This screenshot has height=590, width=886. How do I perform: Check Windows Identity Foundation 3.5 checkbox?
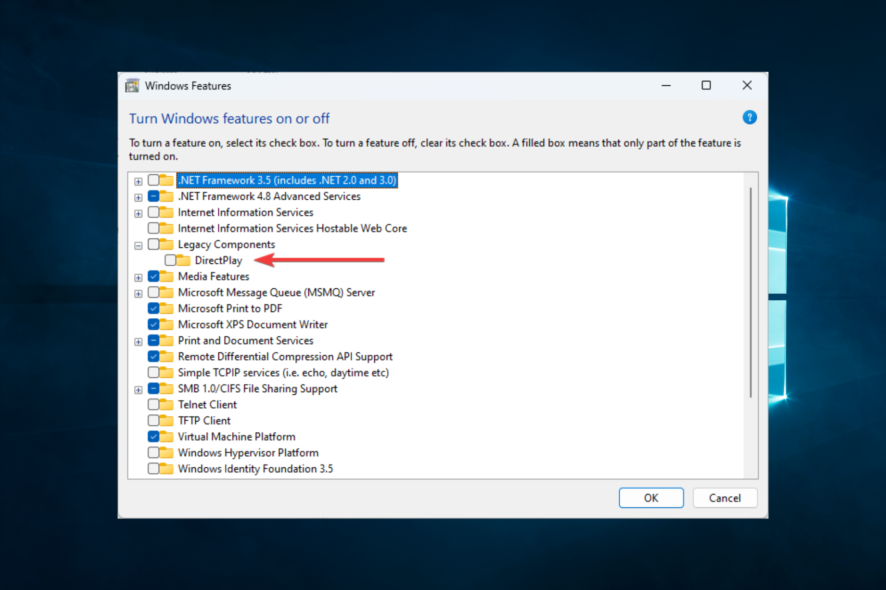[x=153, y=468]
